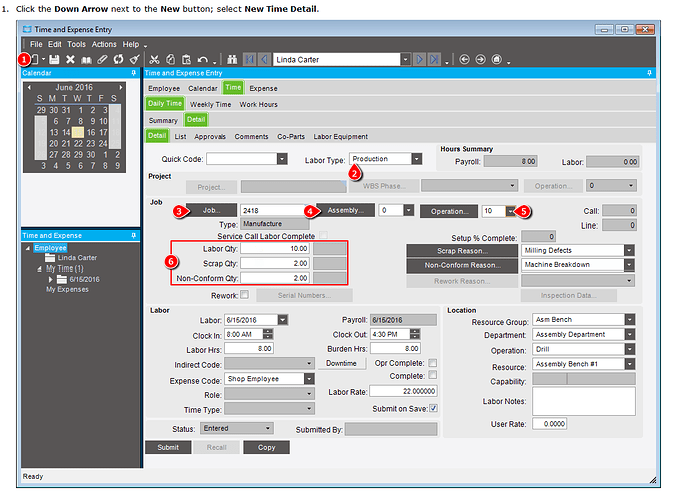Click the Forward circled right arrow icon

(481, 59)
